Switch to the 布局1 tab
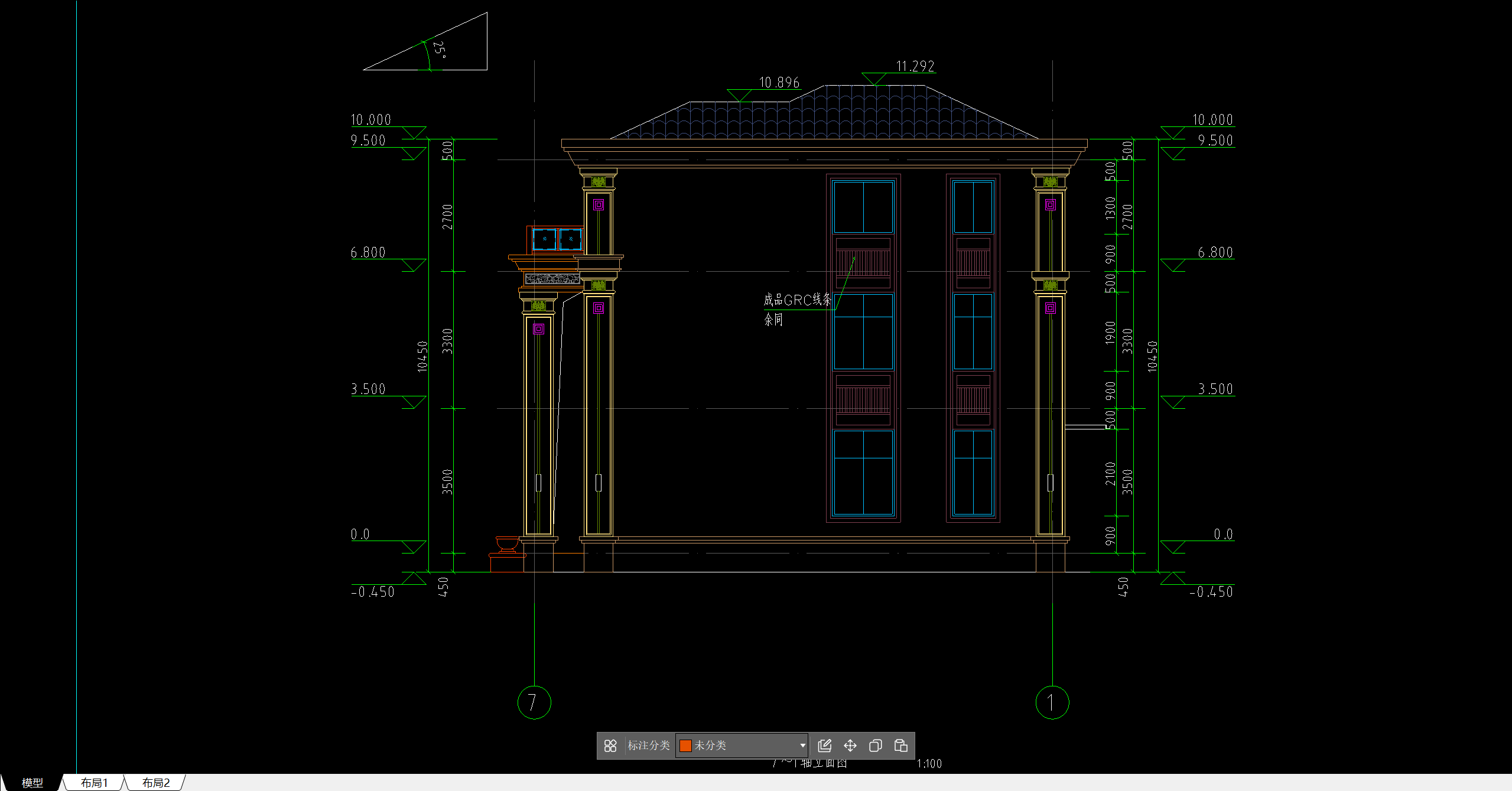The image size is (1512, 791). (95, 783)
